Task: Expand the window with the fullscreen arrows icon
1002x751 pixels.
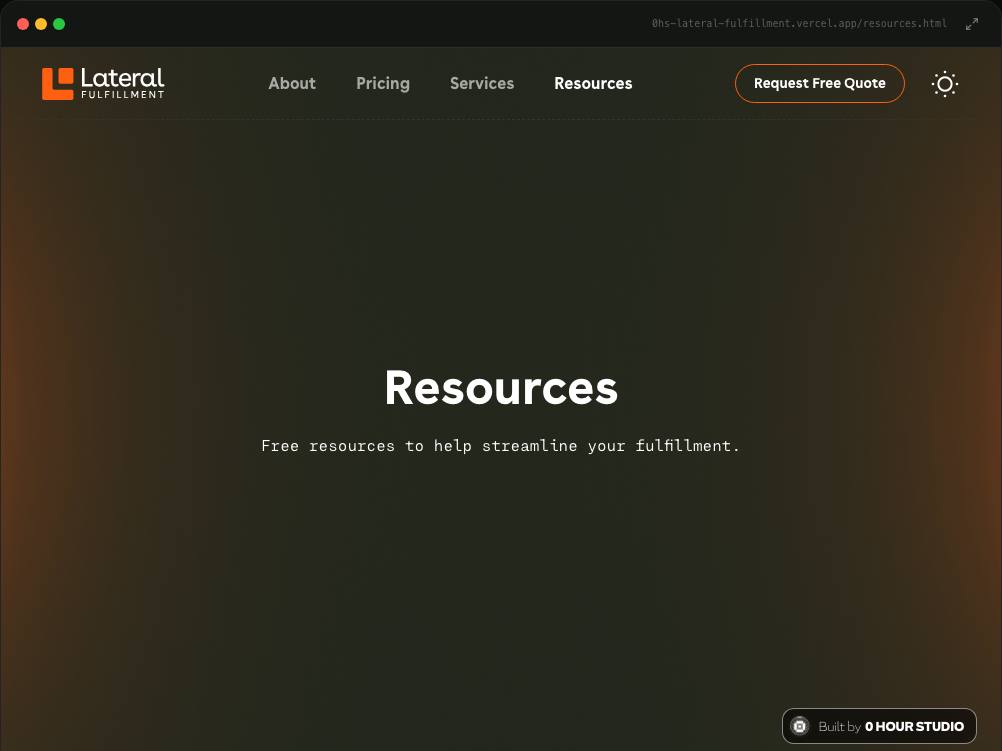Action: [x=971, y=24]
